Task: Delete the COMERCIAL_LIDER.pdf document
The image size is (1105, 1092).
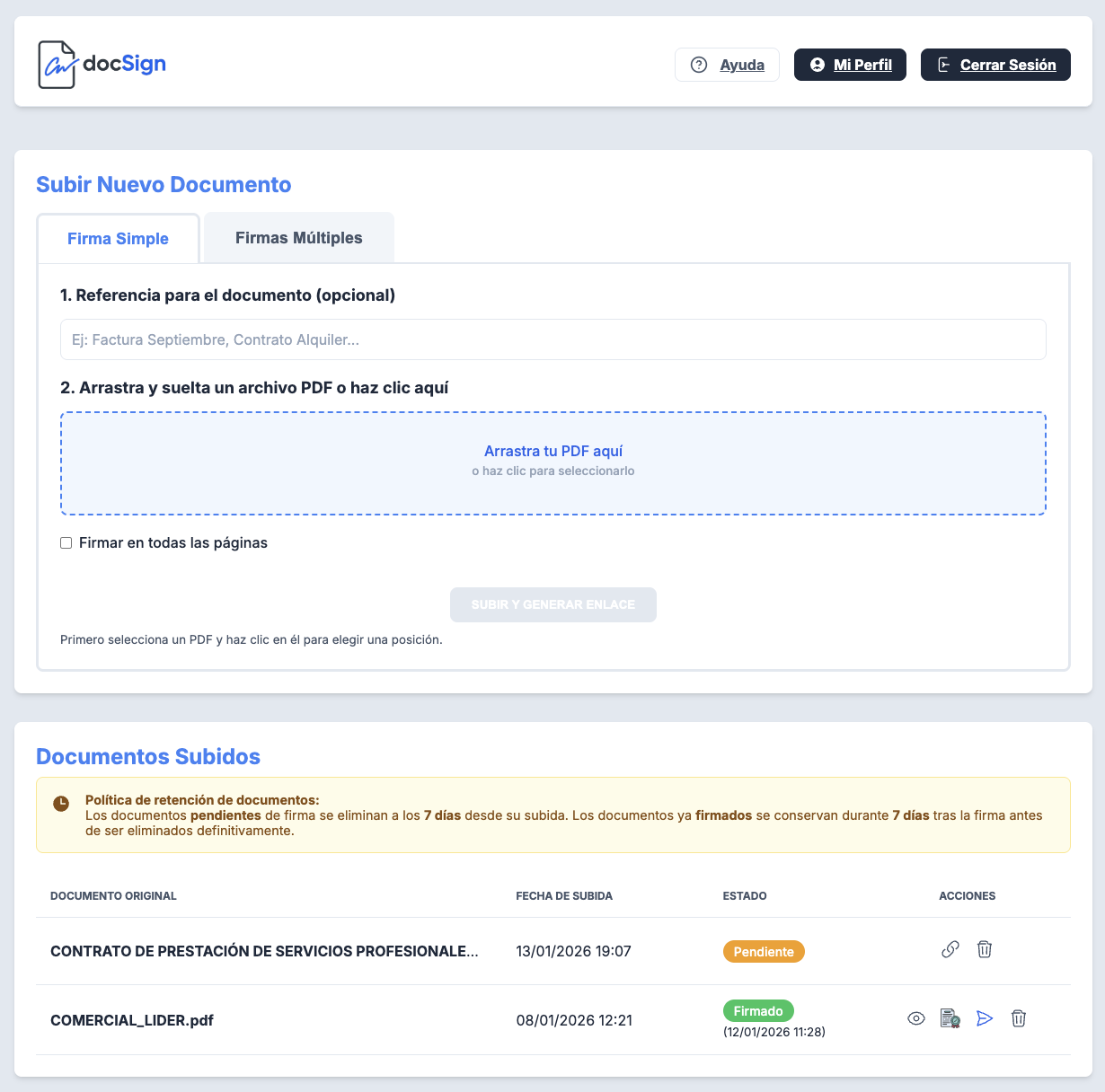Action: coord(1019,1018)
